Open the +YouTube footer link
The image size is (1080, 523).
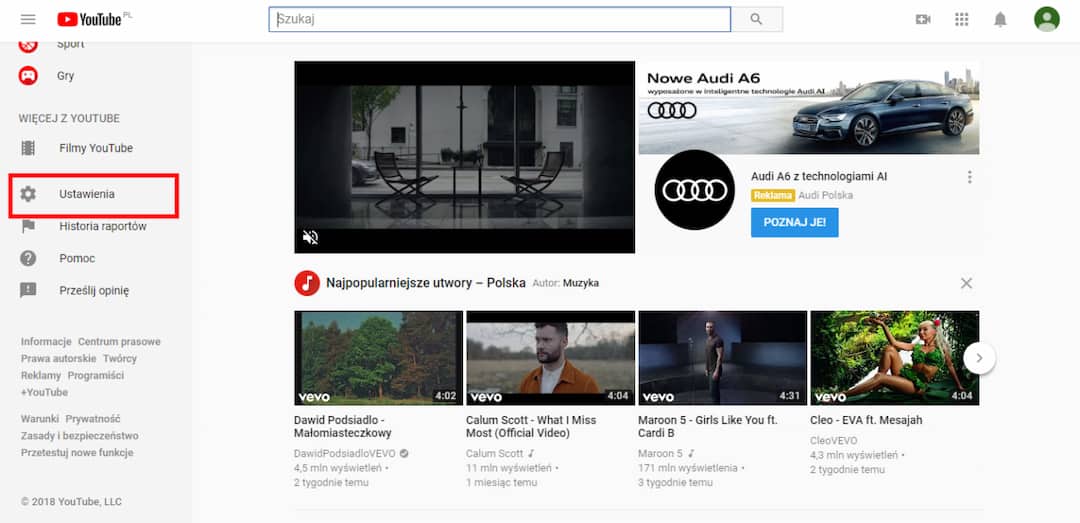[44, 392]
